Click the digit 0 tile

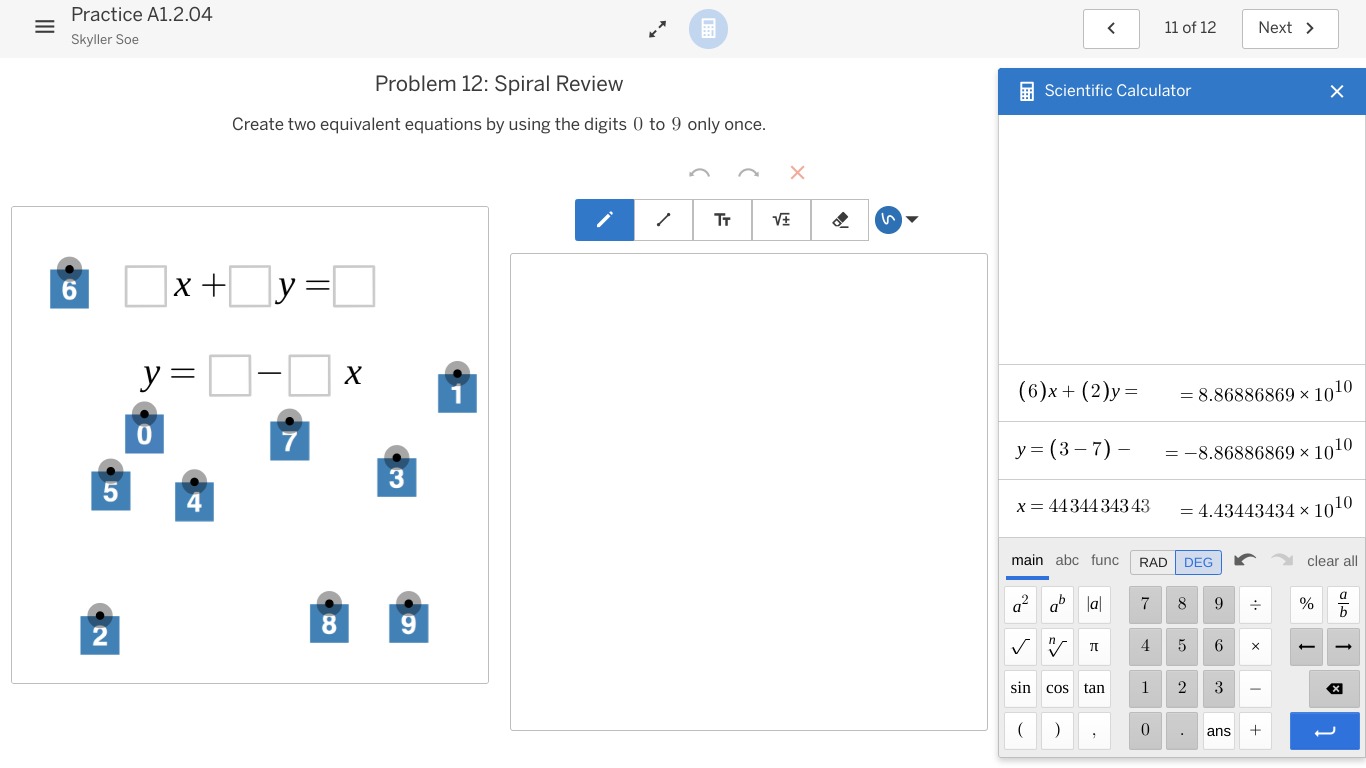coord(144,434)
